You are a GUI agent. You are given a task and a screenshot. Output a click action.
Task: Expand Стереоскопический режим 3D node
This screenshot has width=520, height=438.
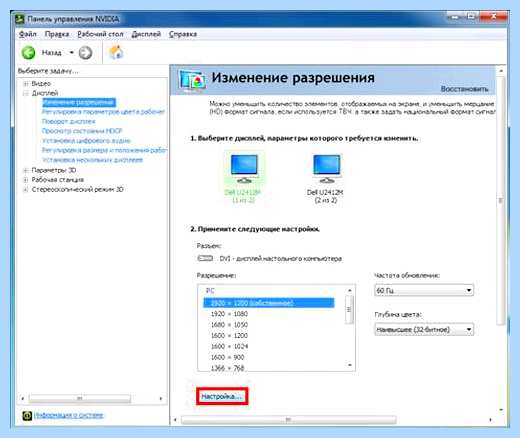pos(26,189)
